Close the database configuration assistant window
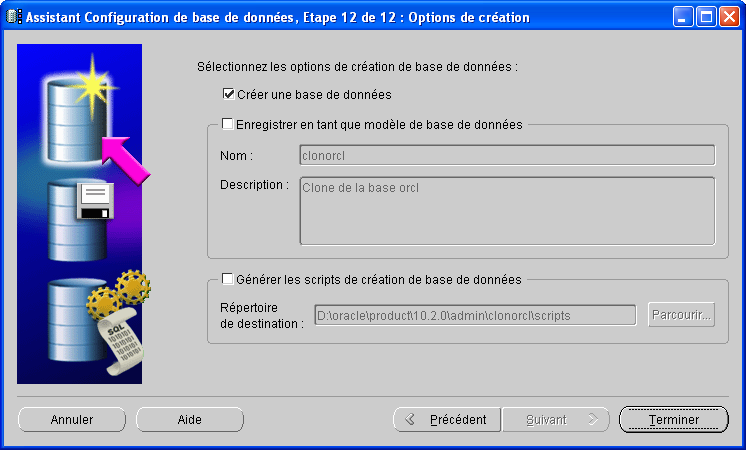Viewport: 746px width, 450px height. click(728, 17)
